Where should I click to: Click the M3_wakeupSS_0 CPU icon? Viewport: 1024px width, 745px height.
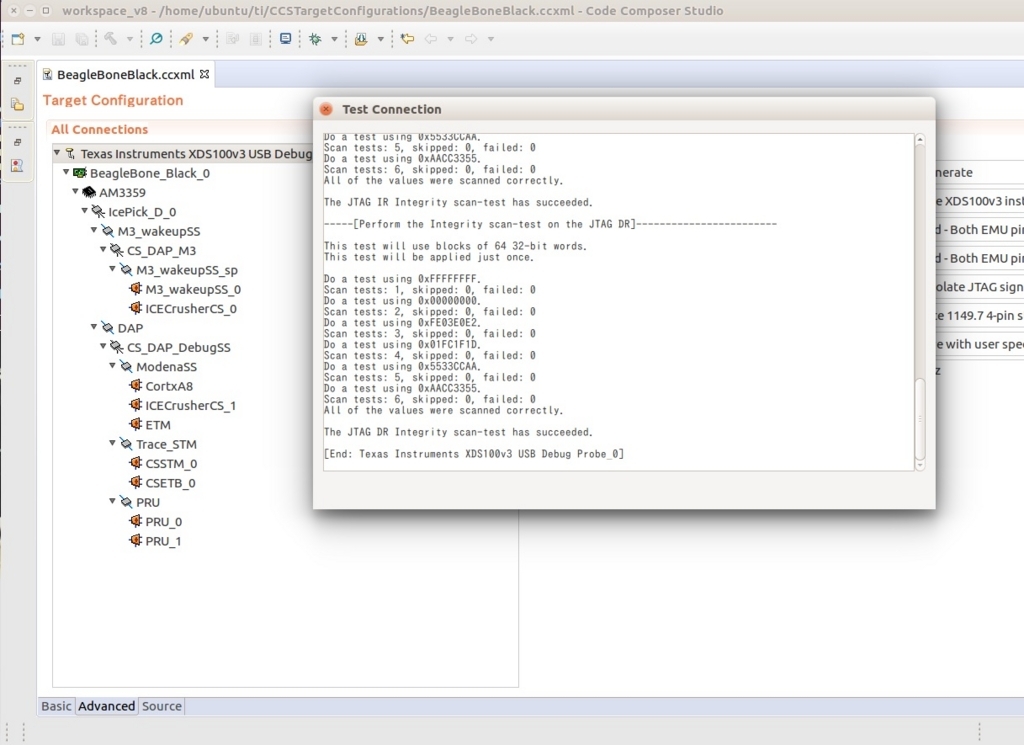136,289
